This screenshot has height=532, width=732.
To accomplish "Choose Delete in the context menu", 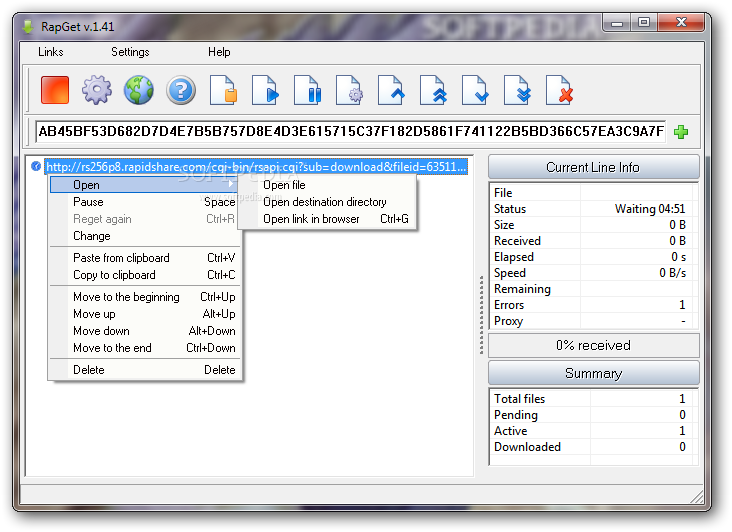I will (144, 370).
